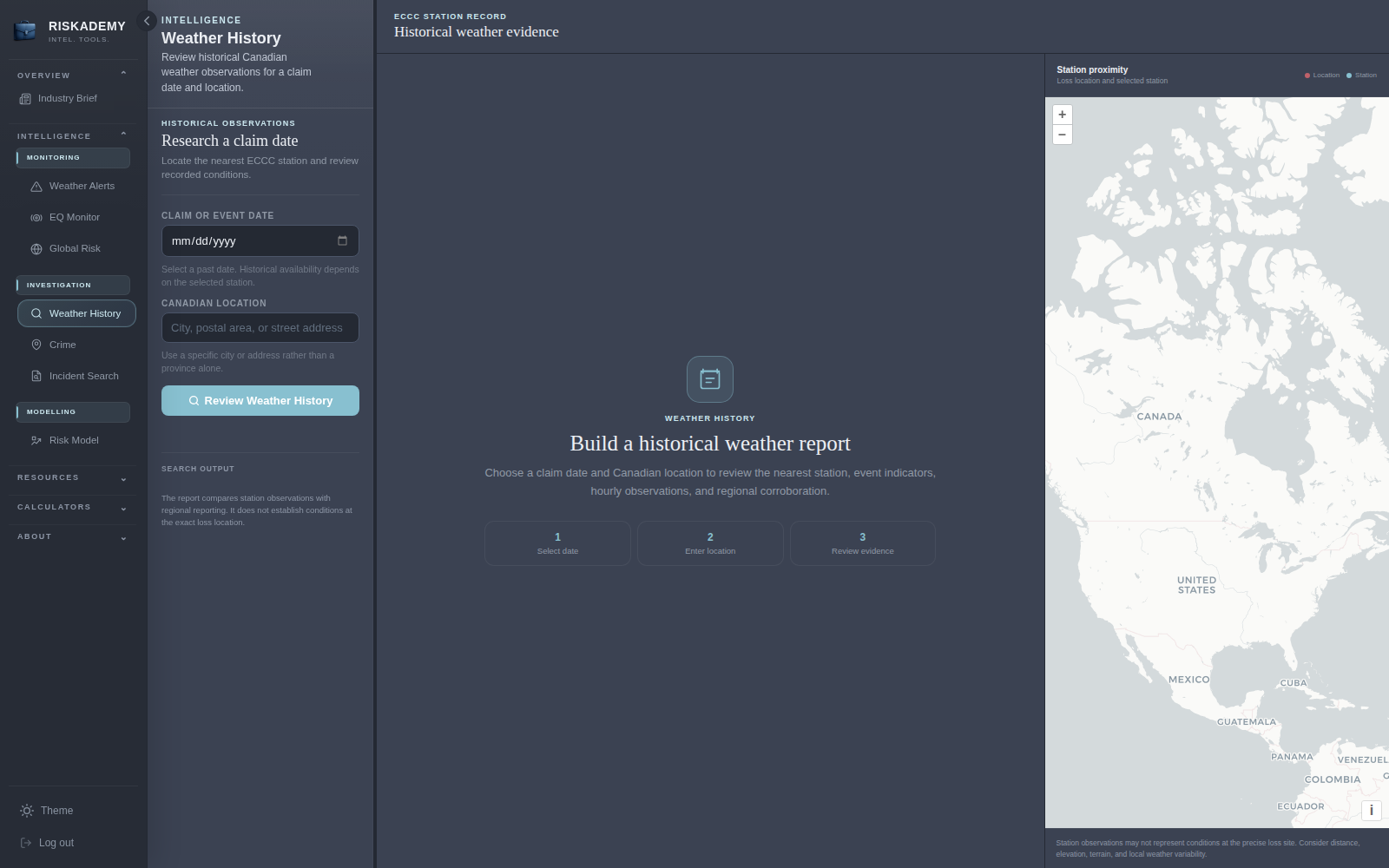This screenshot has height=868, width=1389.
Task: Zoom out on the map
Action: pyautogui.click(x=1062, y=135)
